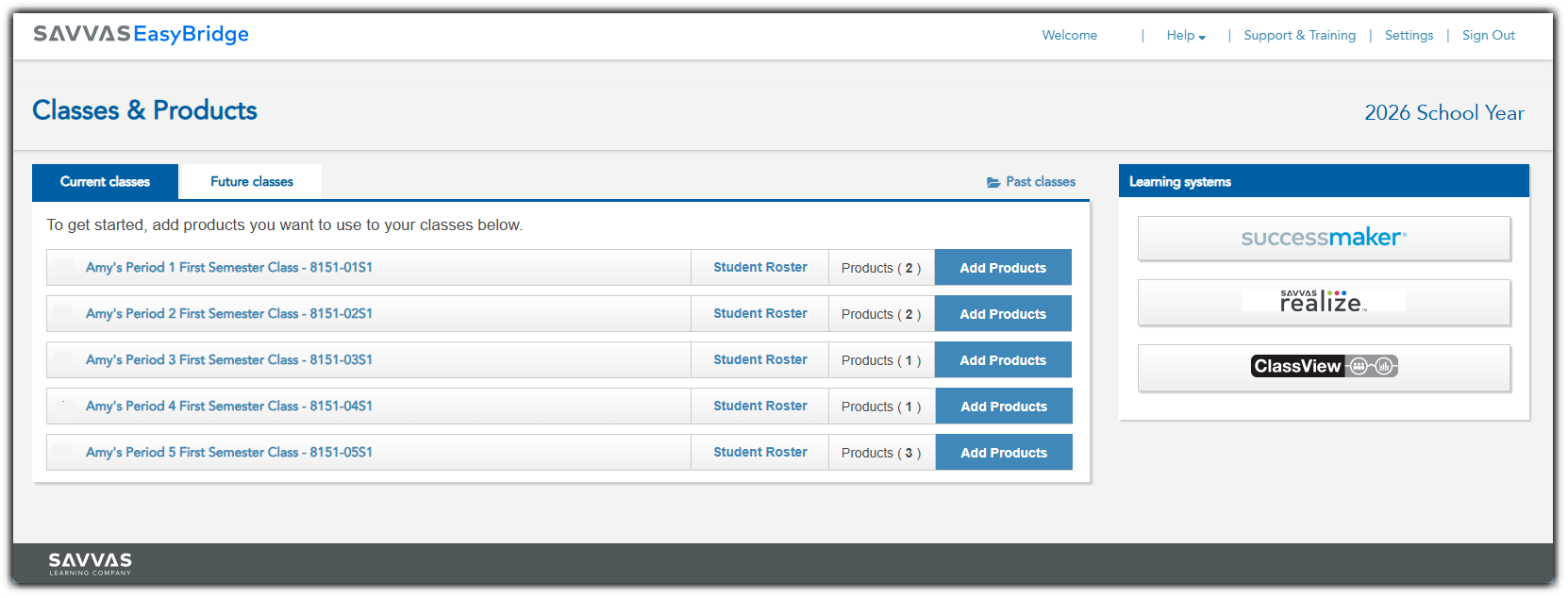Screen dimensions: 1568x598
Task: Open Amy's Period 5 First Semester Class
Action: coord(229,452)
